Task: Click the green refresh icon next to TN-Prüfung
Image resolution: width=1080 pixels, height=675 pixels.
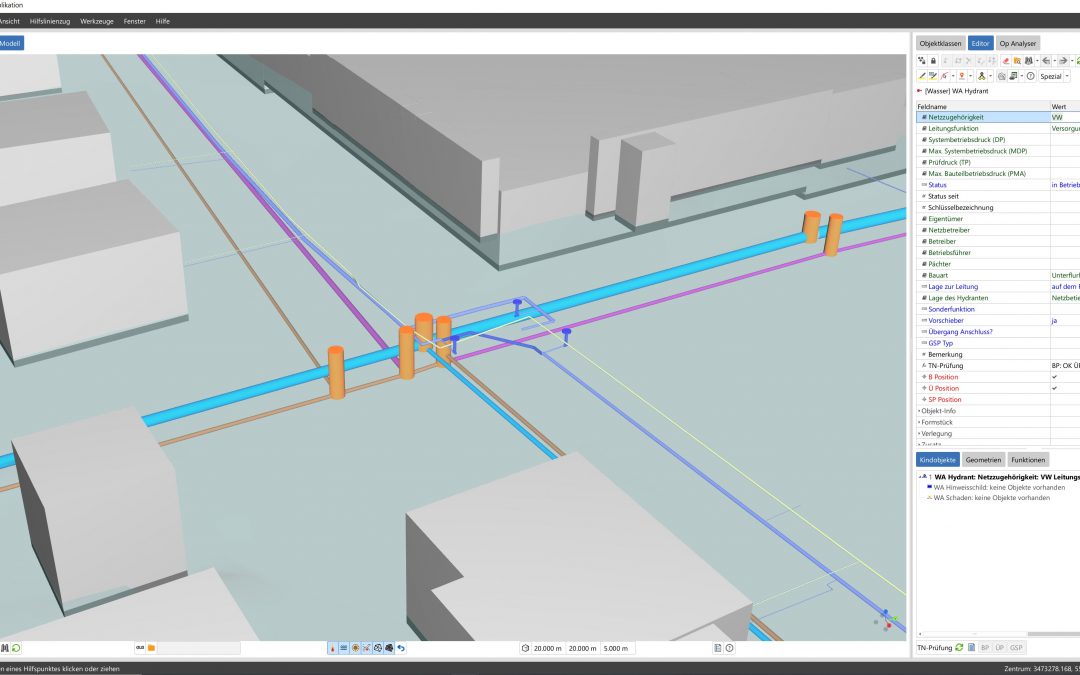Action: click(x=959, y=647)
